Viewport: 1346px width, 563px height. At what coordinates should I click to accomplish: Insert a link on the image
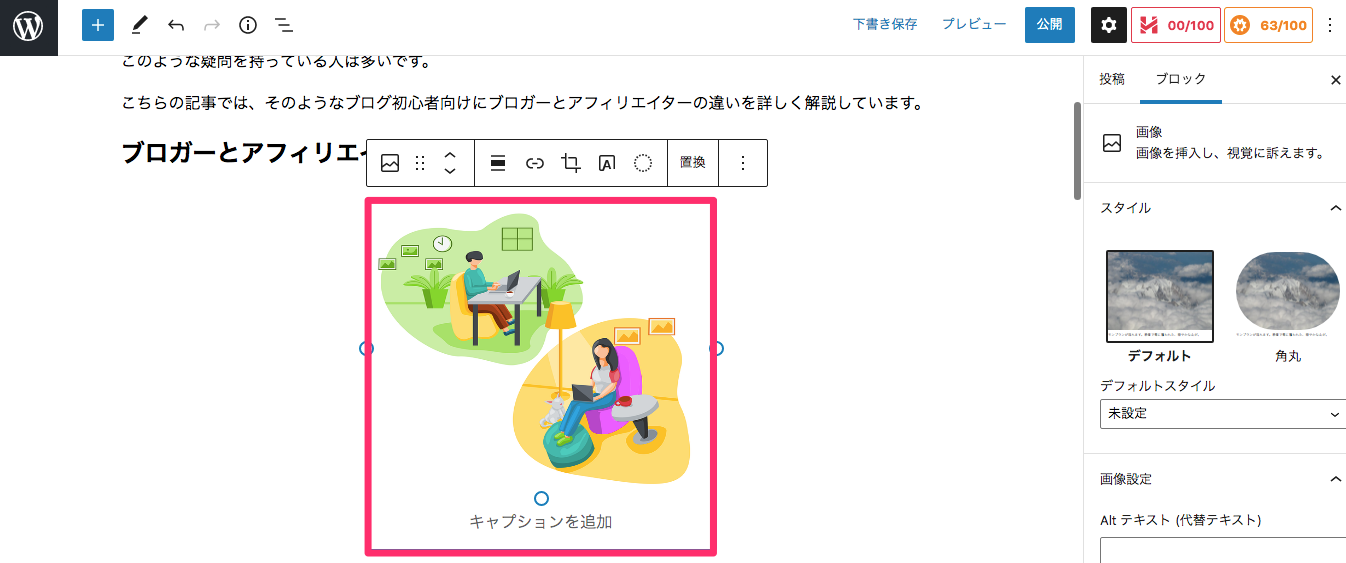click(x=535, y=163)
